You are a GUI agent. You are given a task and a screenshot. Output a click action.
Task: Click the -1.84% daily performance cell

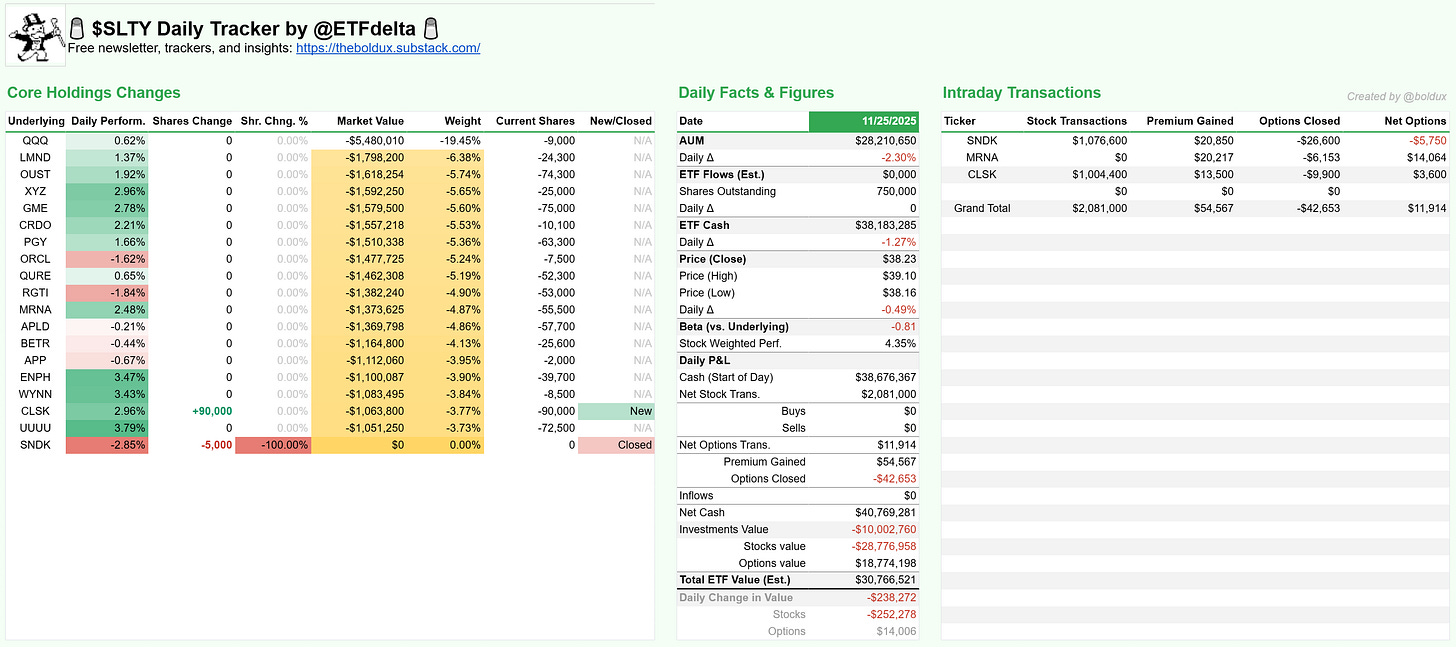pyautogui.click(x=107, y=293)
